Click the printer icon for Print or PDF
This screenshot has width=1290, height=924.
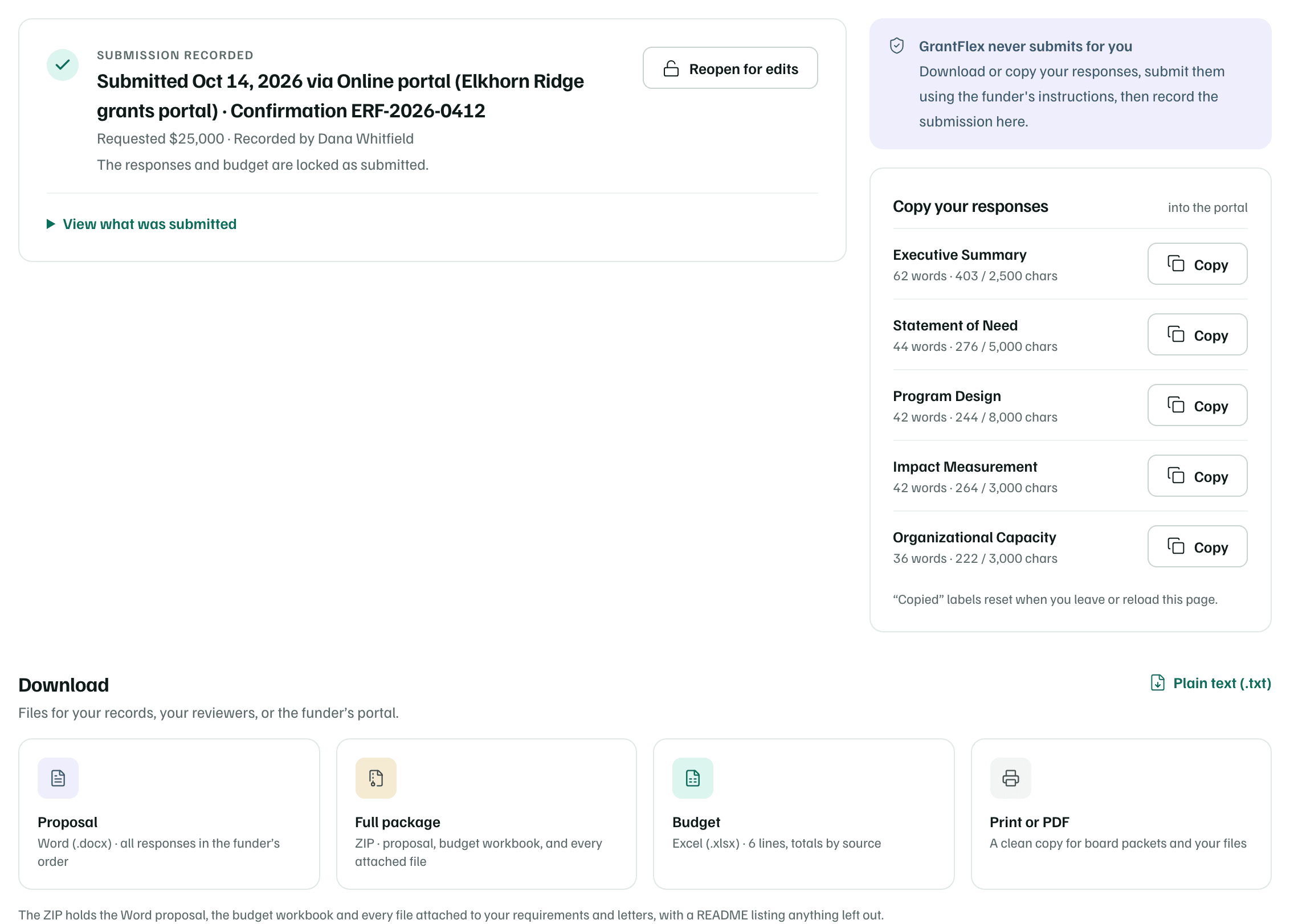point(1011,778)
